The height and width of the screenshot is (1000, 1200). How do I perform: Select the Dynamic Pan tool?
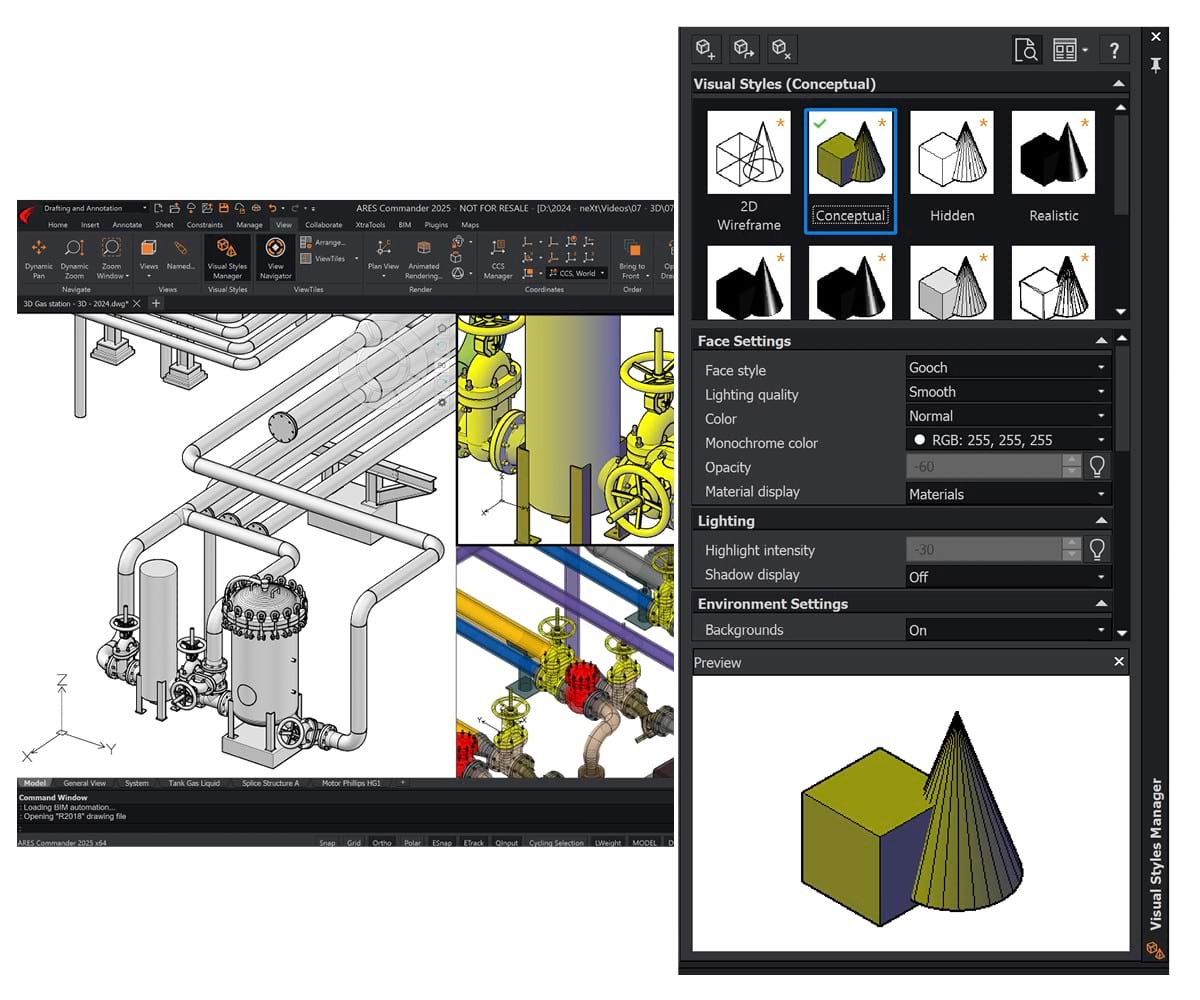[x=39, y=258]
